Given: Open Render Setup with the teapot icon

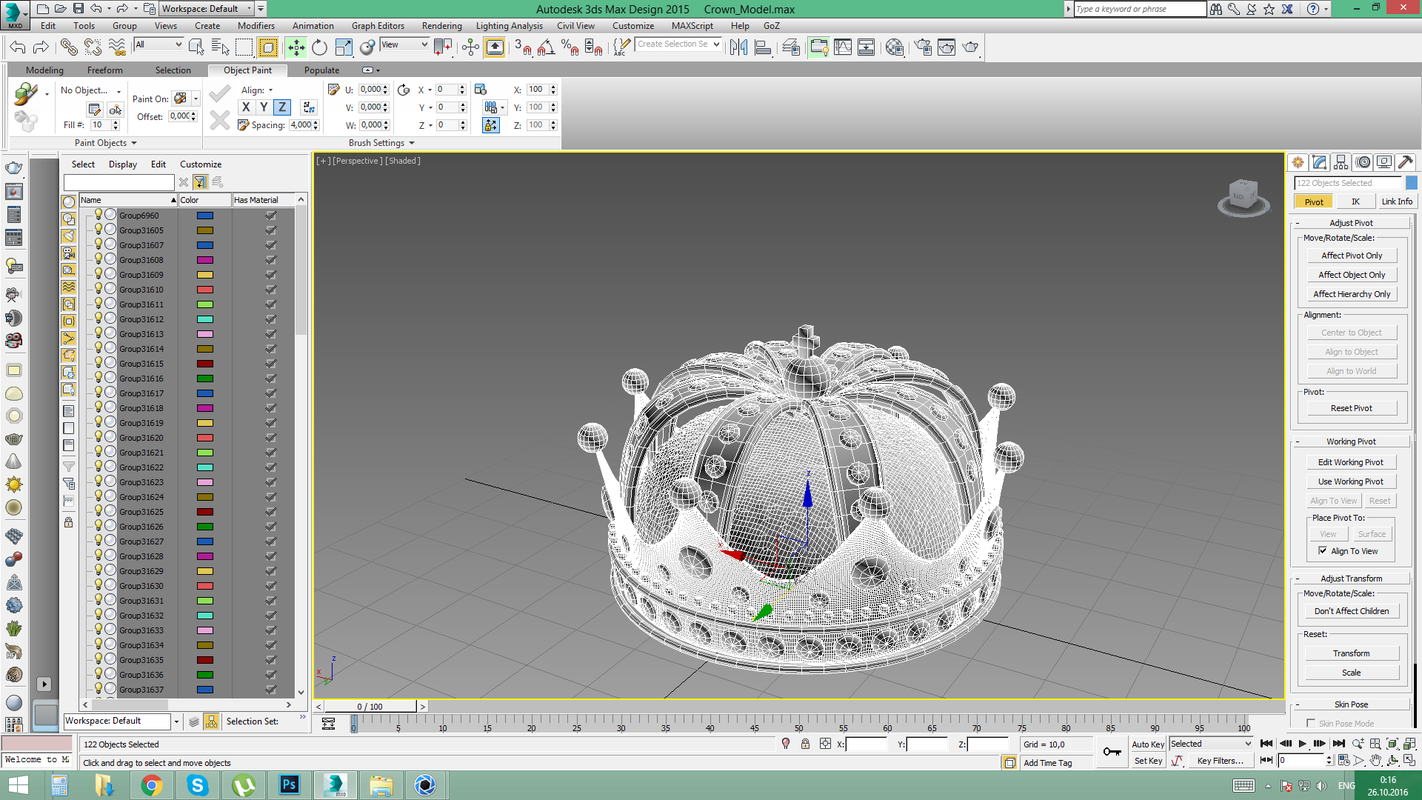Looking at the screenshot, I should click(x=923, y=46).
